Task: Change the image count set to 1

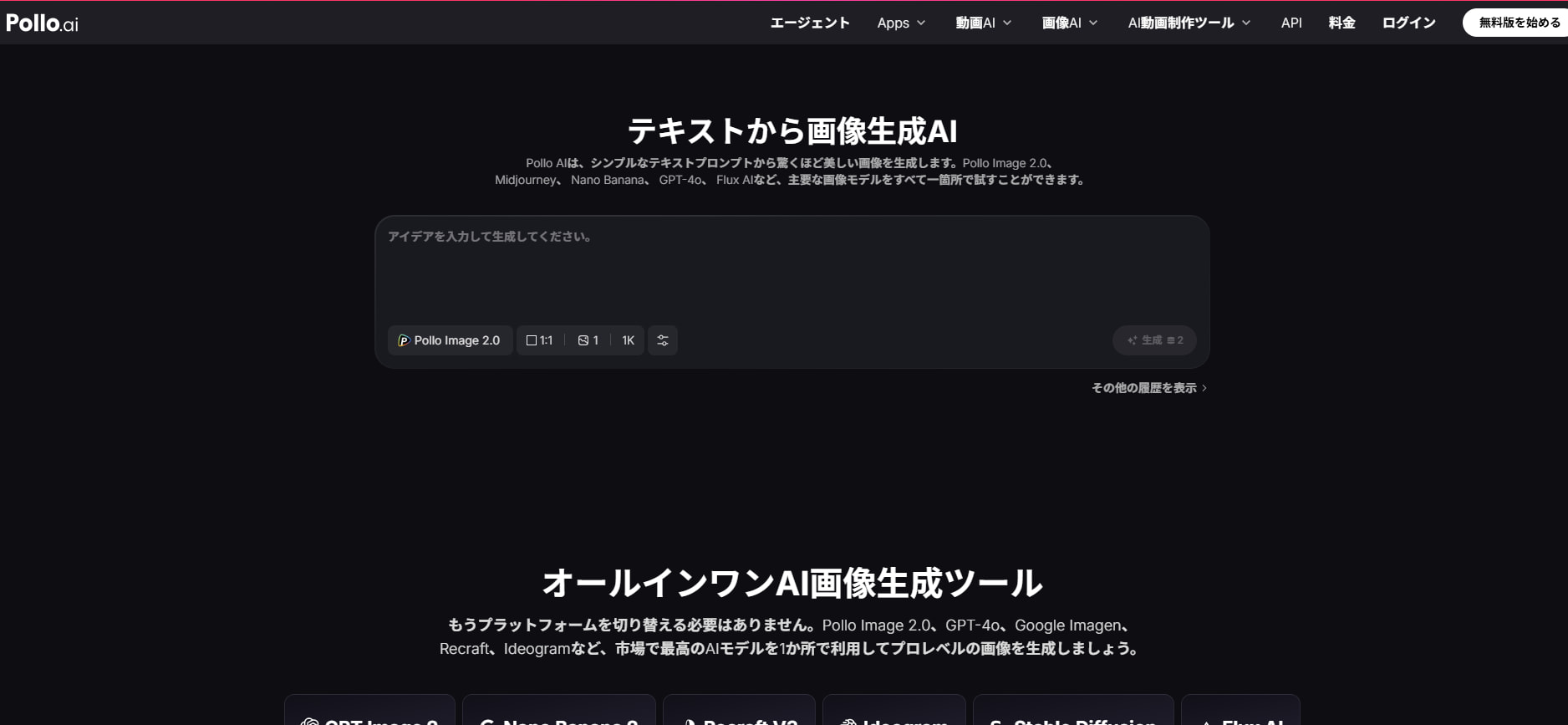Action: coord(588,340)
